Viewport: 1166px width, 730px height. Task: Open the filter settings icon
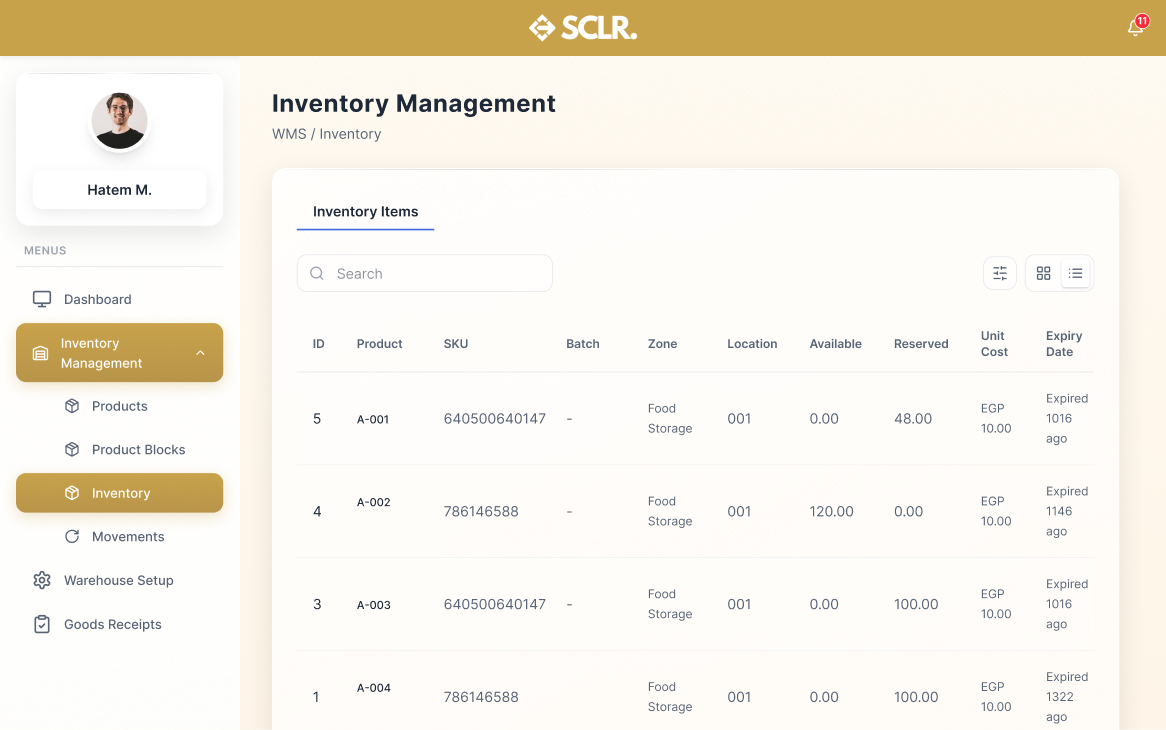click(x=999, y=273)
